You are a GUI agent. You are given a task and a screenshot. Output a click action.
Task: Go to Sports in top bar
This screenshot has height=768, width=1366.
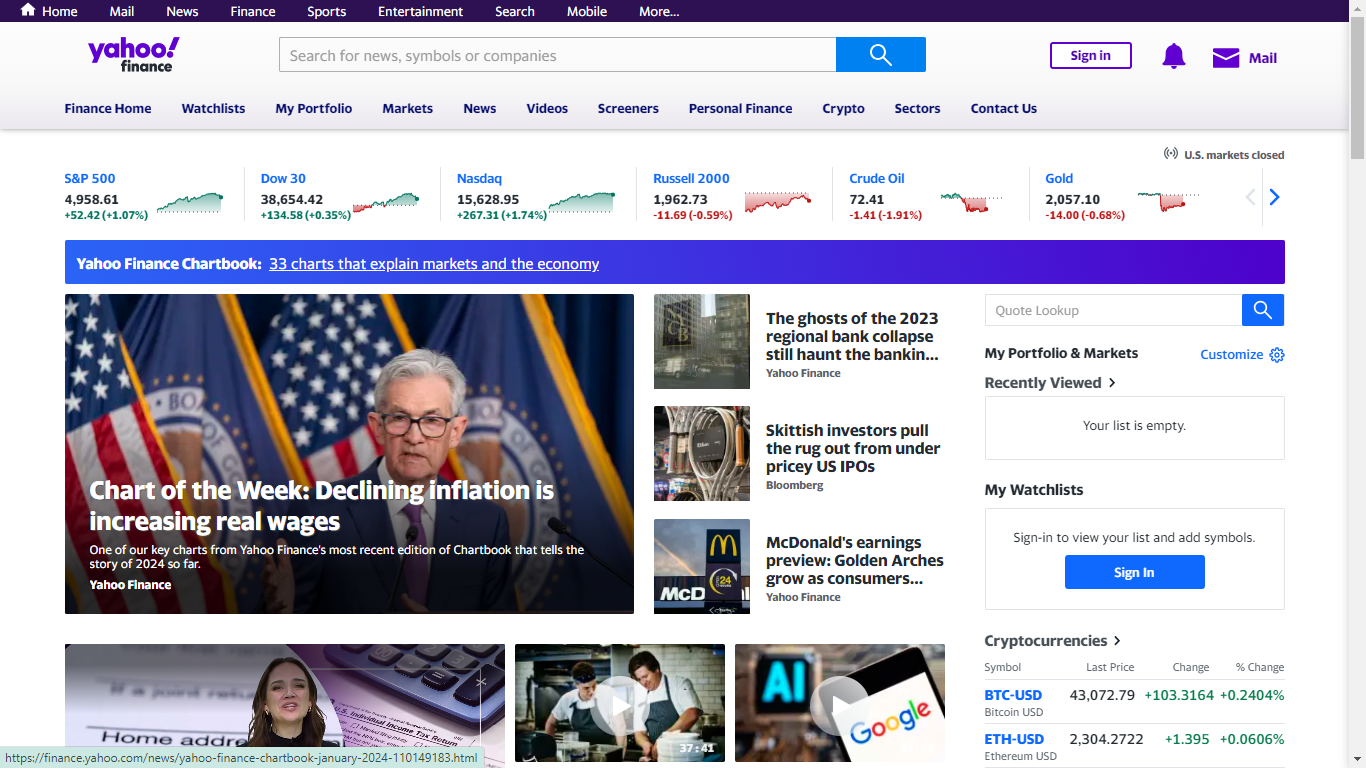326,11
